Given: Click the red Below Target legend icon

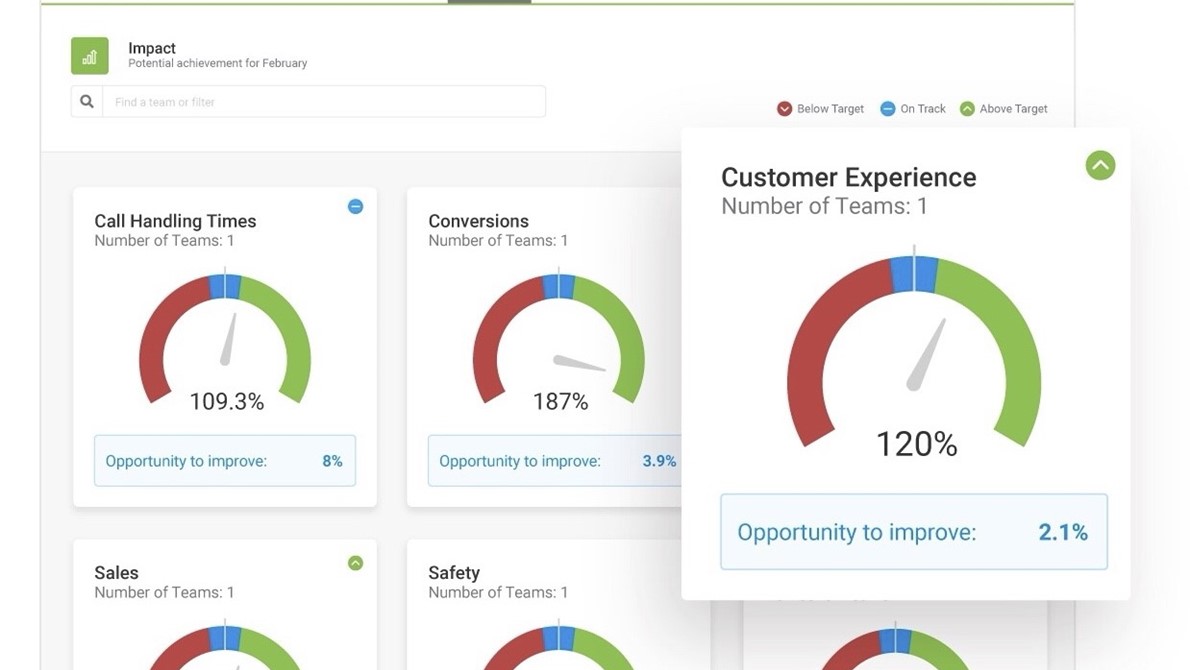Looking at the screenshot, I should pos(784,109).
